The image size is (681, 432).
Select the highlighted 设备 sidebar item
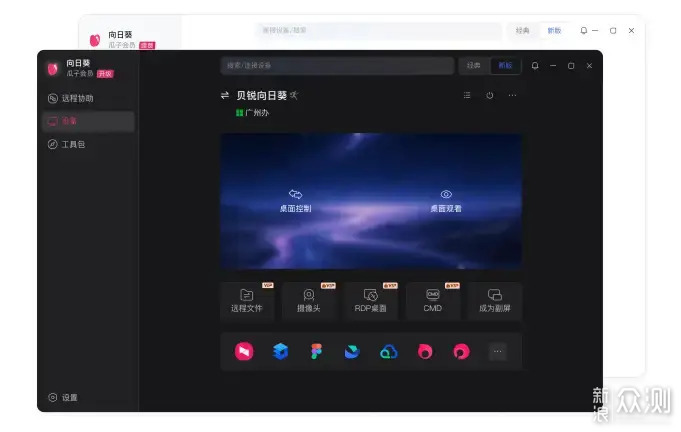[x=88, y=121]
